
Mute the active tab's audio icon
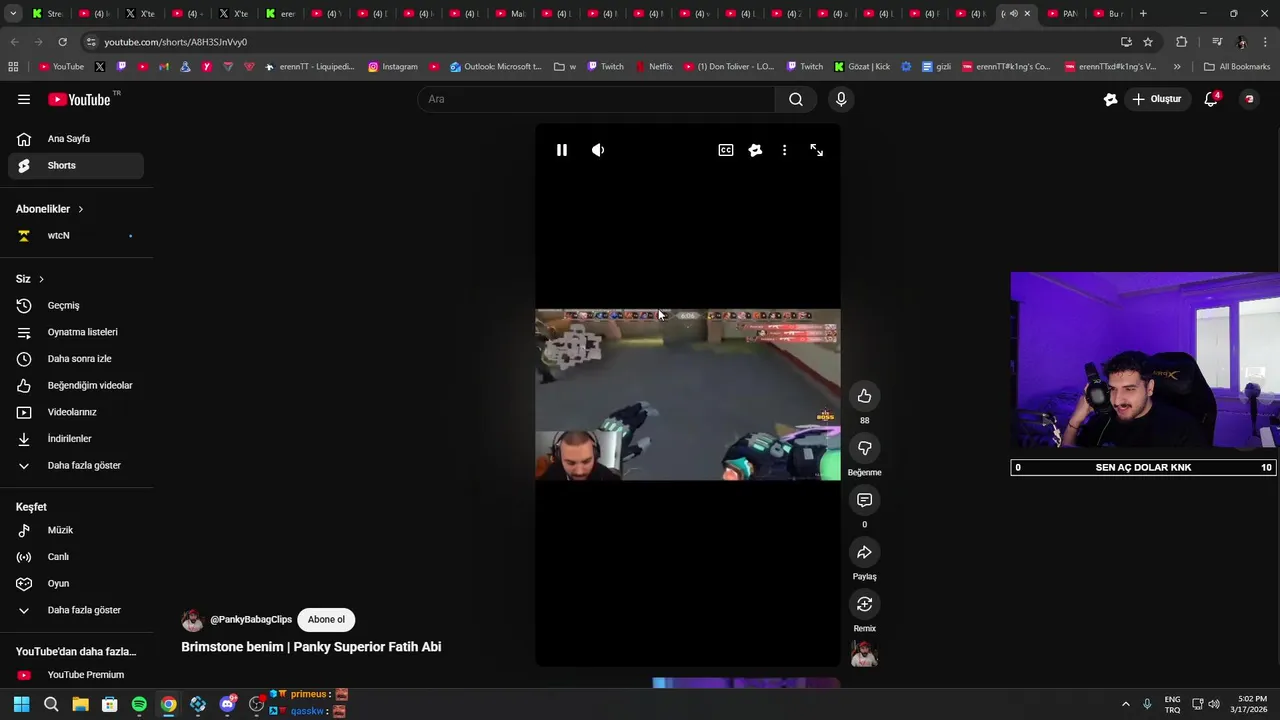click(1014, 14)
